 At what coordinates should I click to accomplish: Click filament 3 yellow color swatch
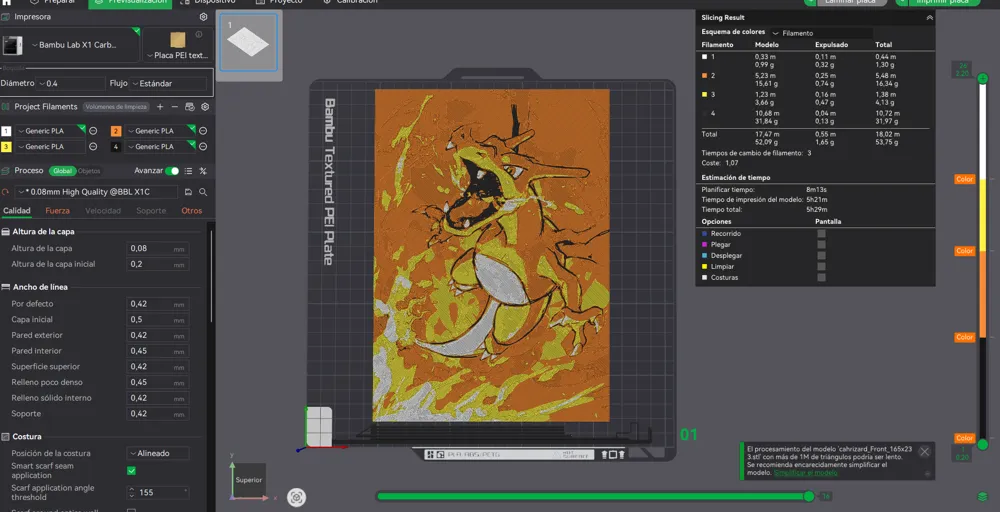tap(6, 147)
